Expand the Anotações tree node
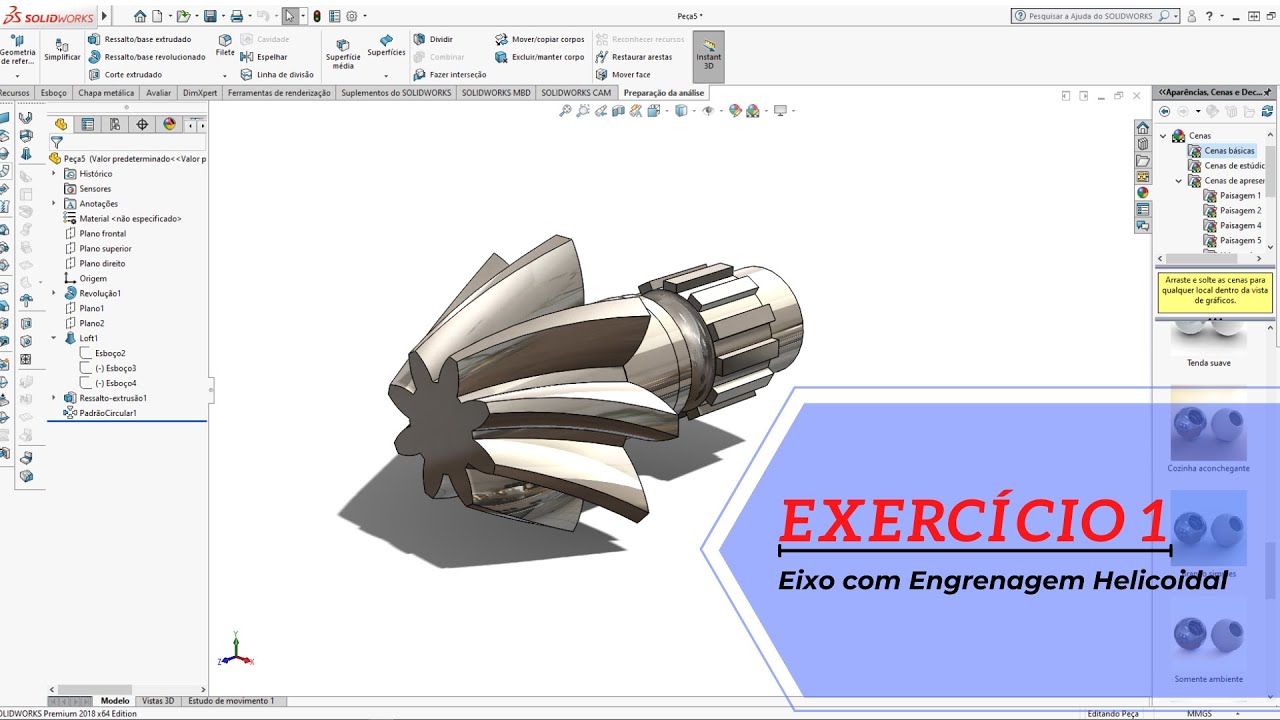Image resolution: width=1280 pixels, height=720 pixels. click(x=54, y=204)
